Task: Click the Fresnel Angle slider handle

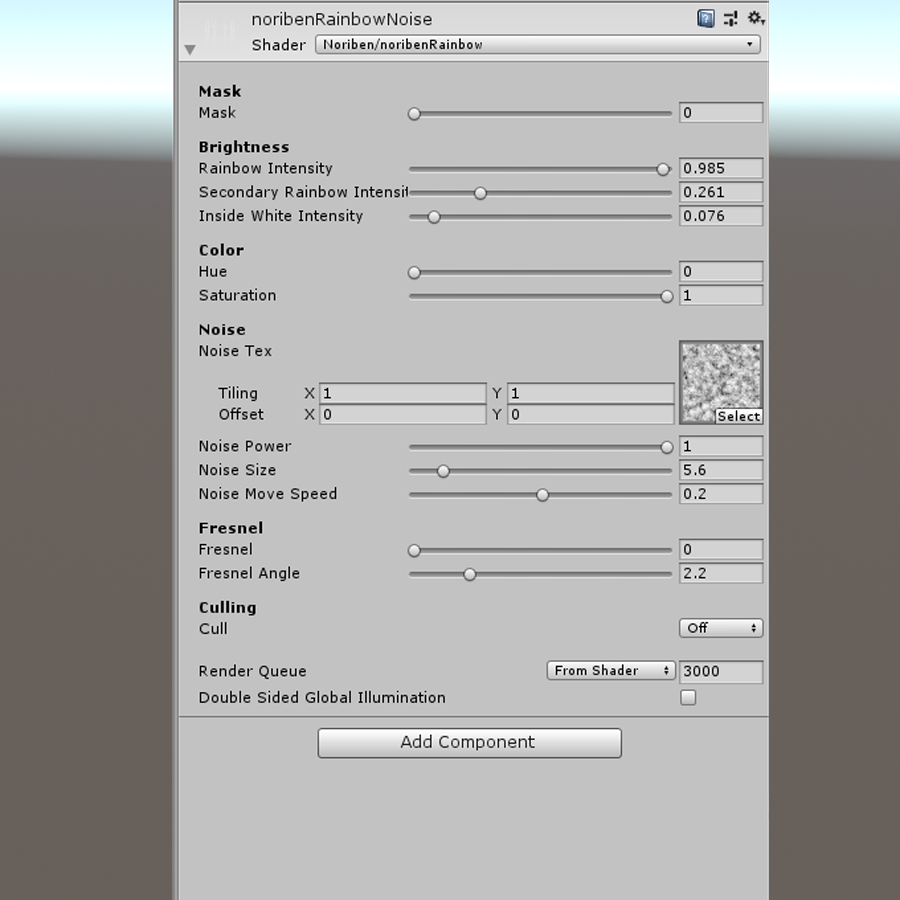Action: pos(470,574)
